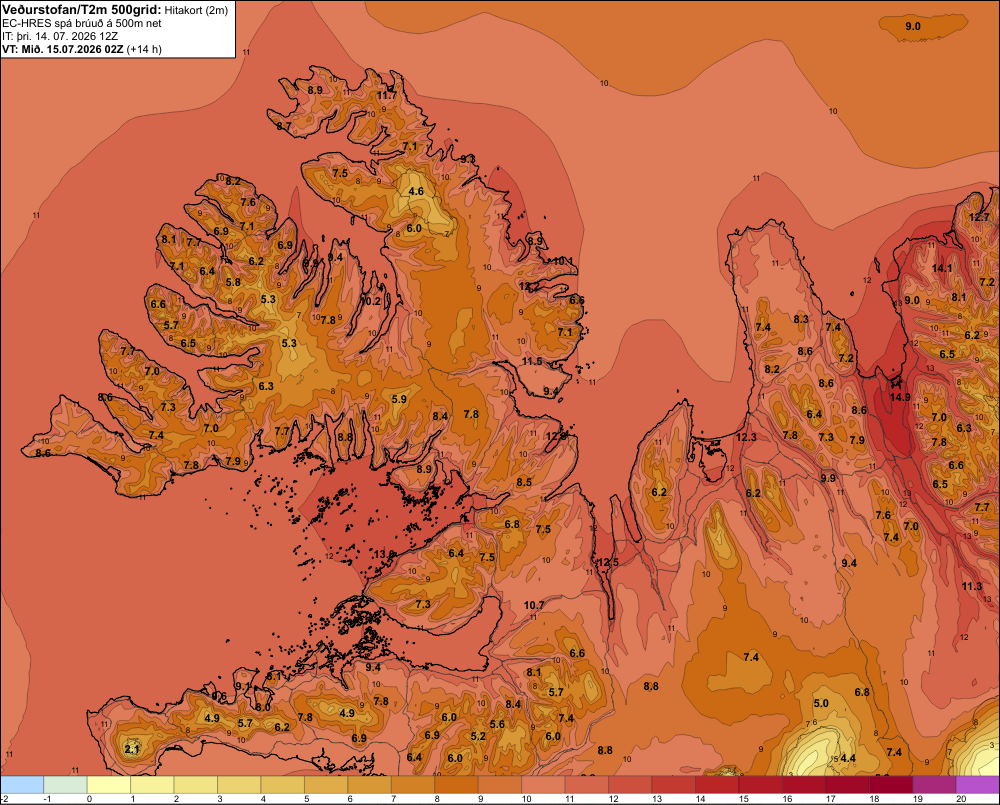Click the violet swatch right of 20
1000x805 pixels.
pos(978,785)
